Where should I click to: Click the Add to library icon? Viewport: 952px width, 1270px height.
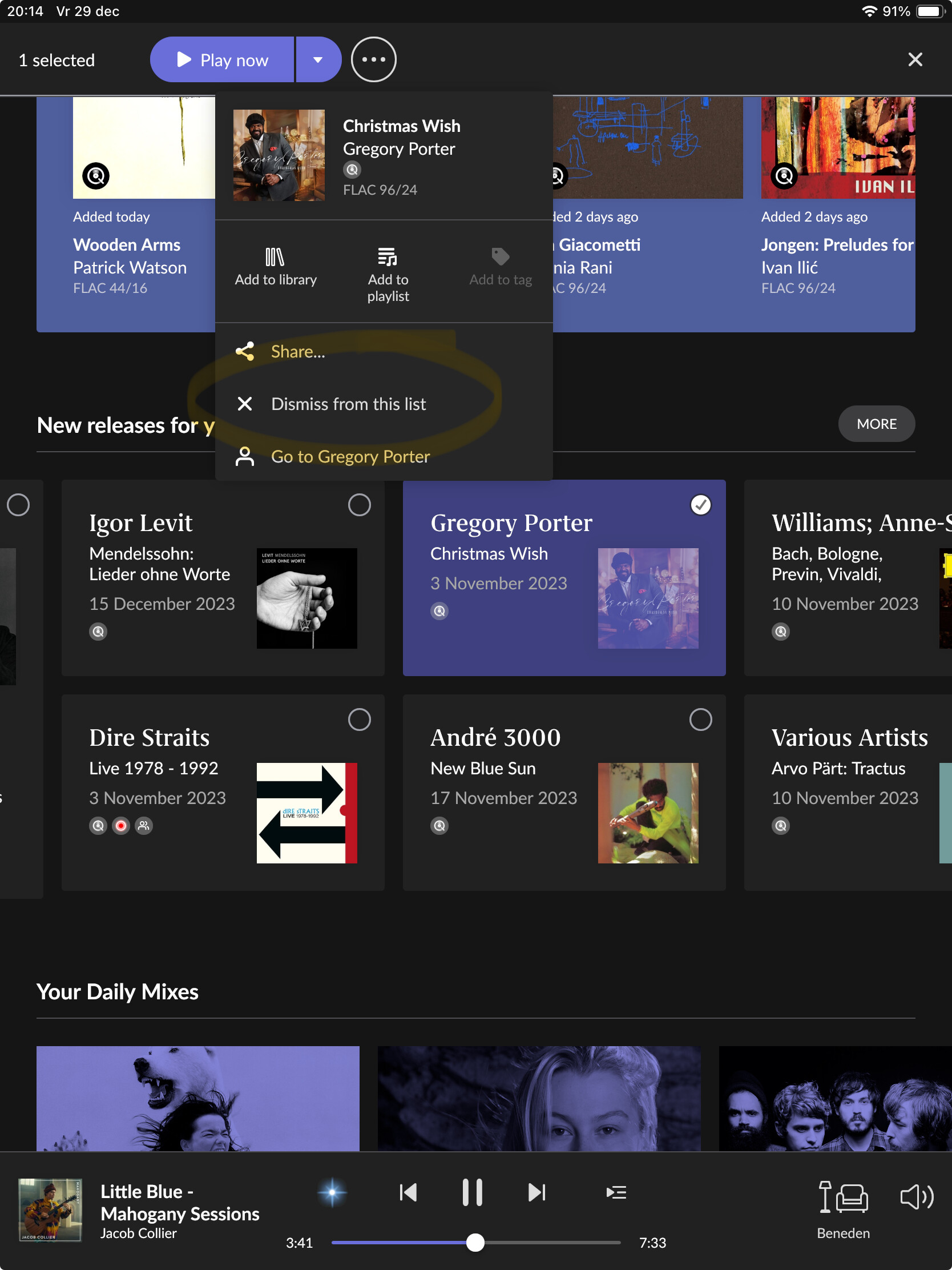pos(275,257)
